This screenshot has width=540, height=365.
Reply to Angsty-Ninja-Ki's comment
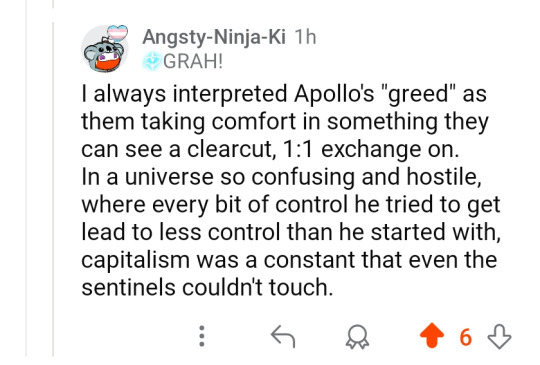coord(283,336)
